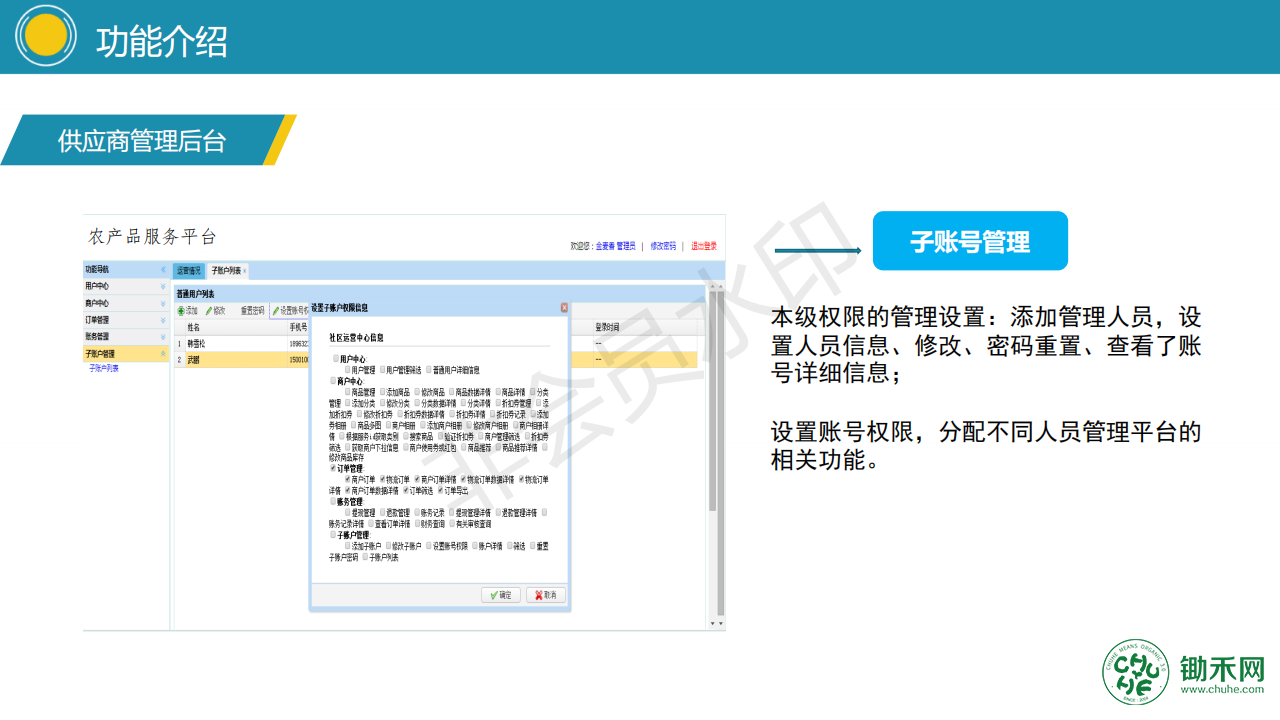Select the 韩雪松 table row
Image resolution: width=1280 pixels, height=720 pixels.
pos(436,344)
